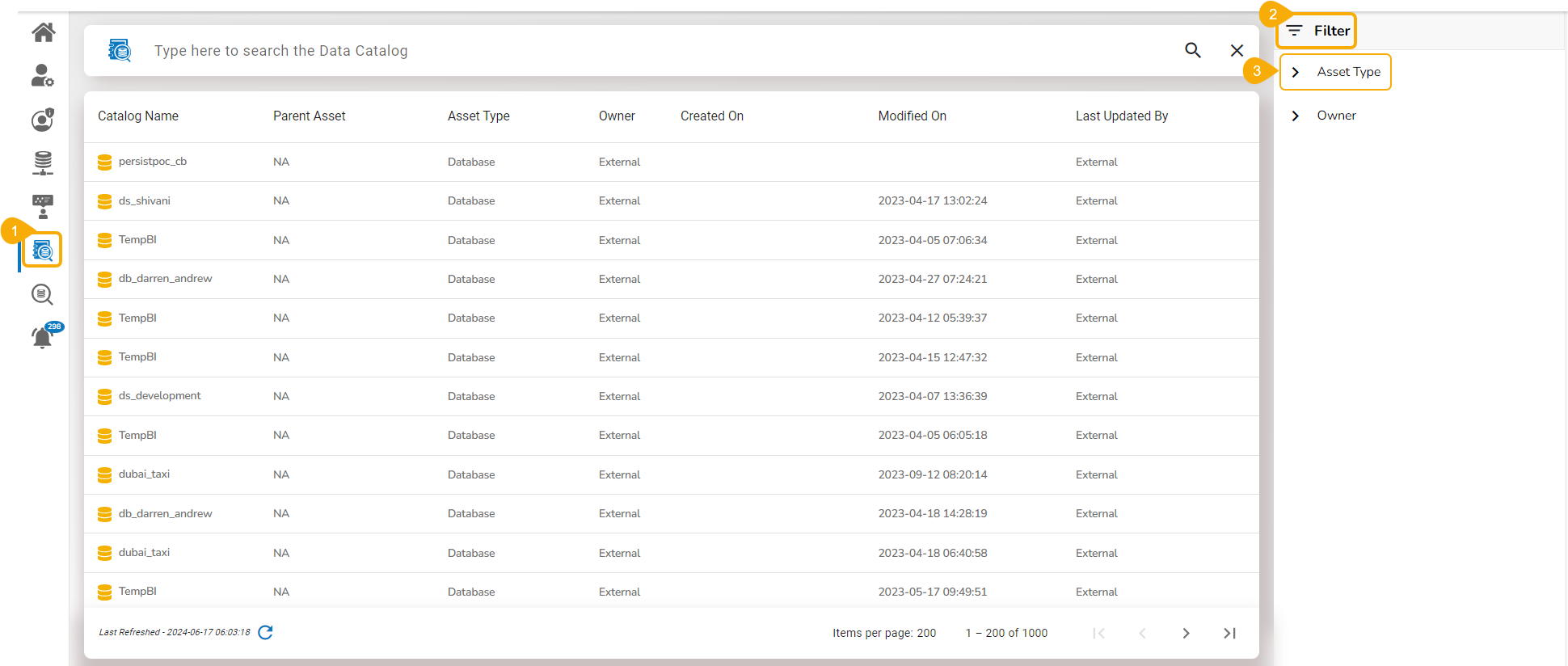
Task: Go to the Home icon in sidebar
Action: 44,32
